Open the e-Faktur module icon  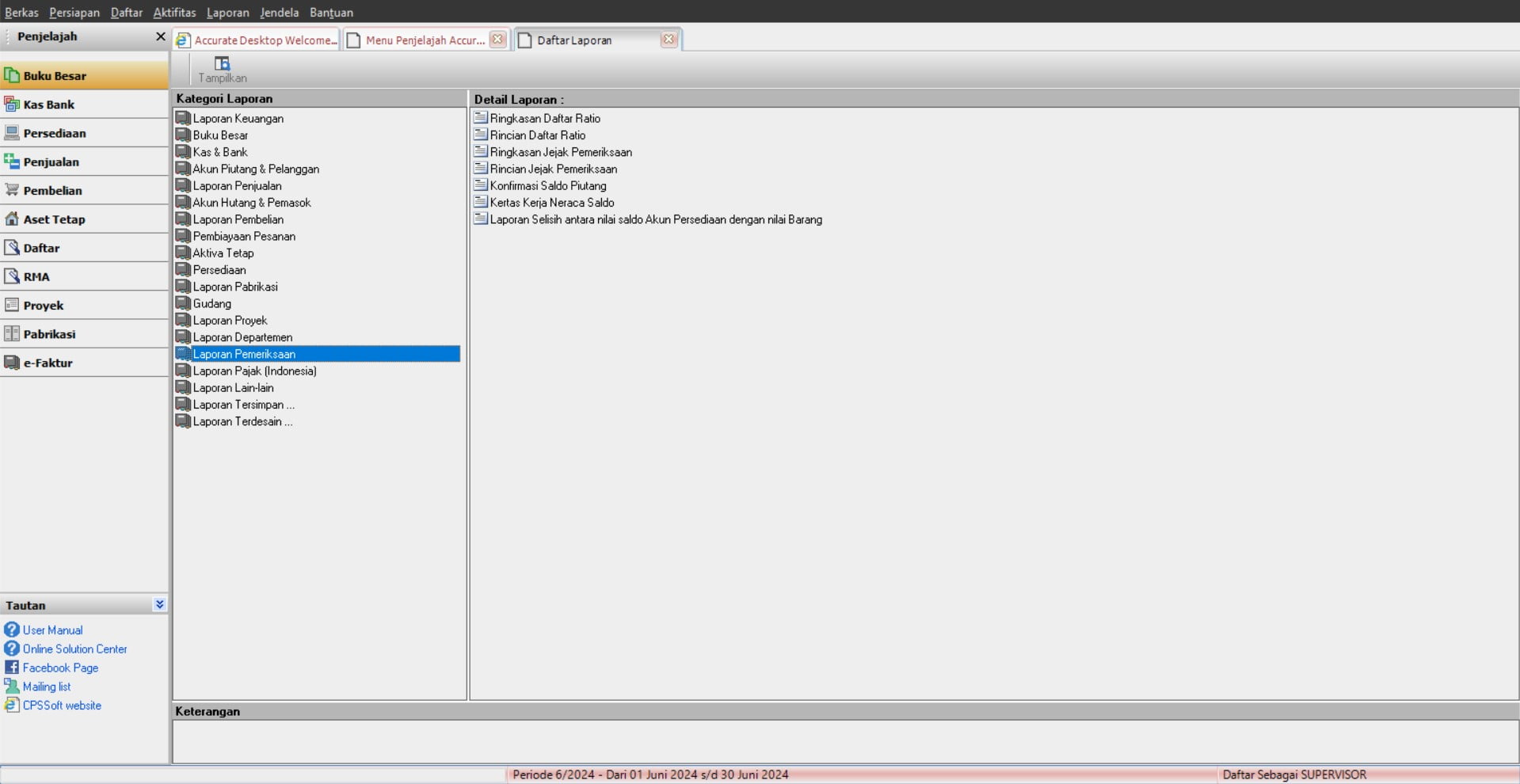(12, 363)
